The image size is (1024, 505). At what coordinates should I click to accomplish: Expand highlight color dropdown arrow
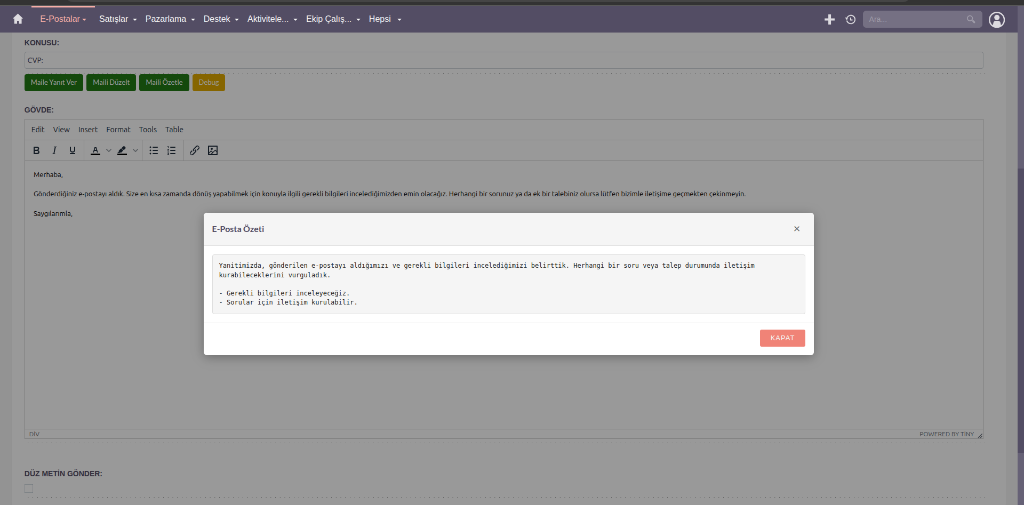pos(136,150)
